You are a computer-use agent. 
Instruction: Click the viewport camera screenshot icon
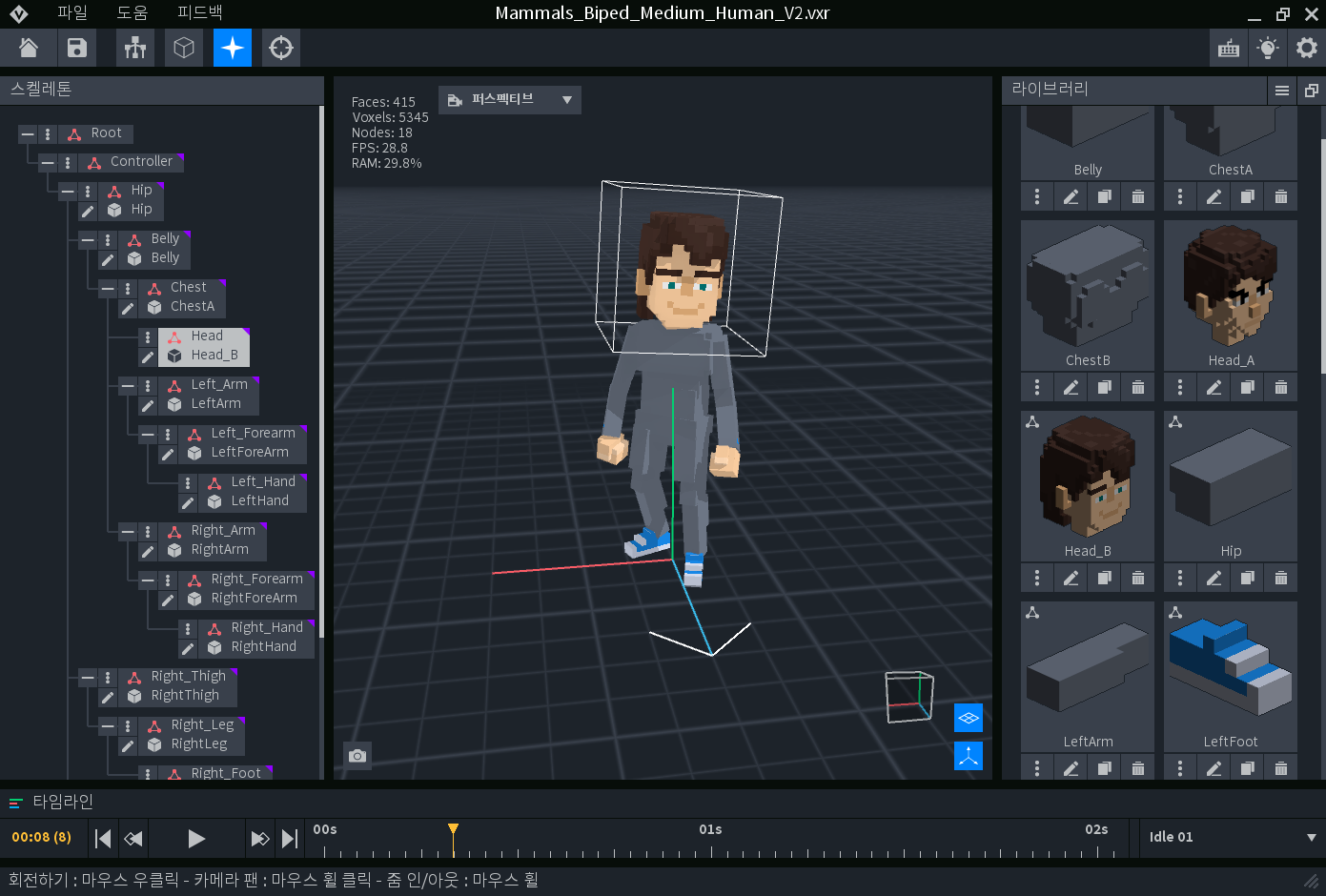pos(357,756)
